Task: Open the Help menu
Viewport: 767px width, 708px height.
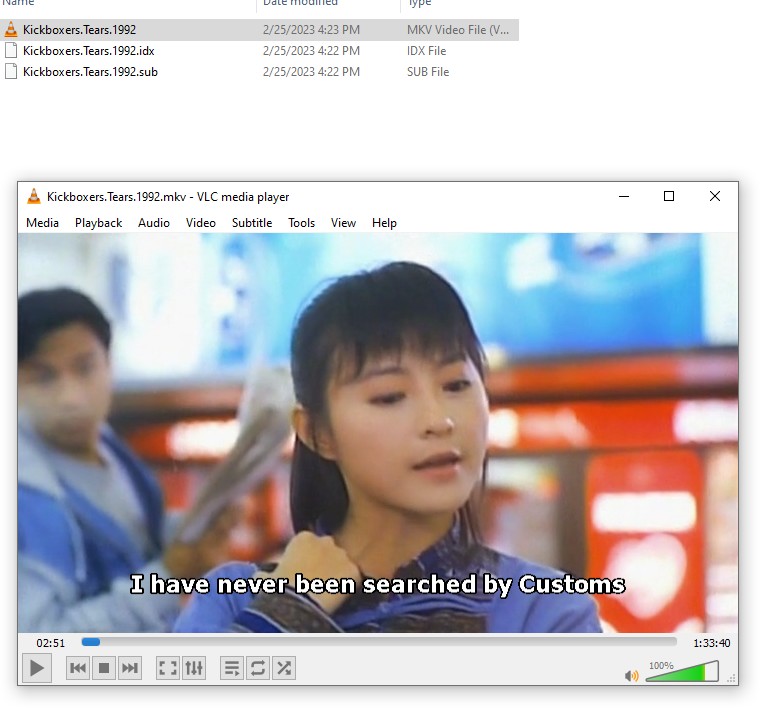Action: [x=384, y=223]
